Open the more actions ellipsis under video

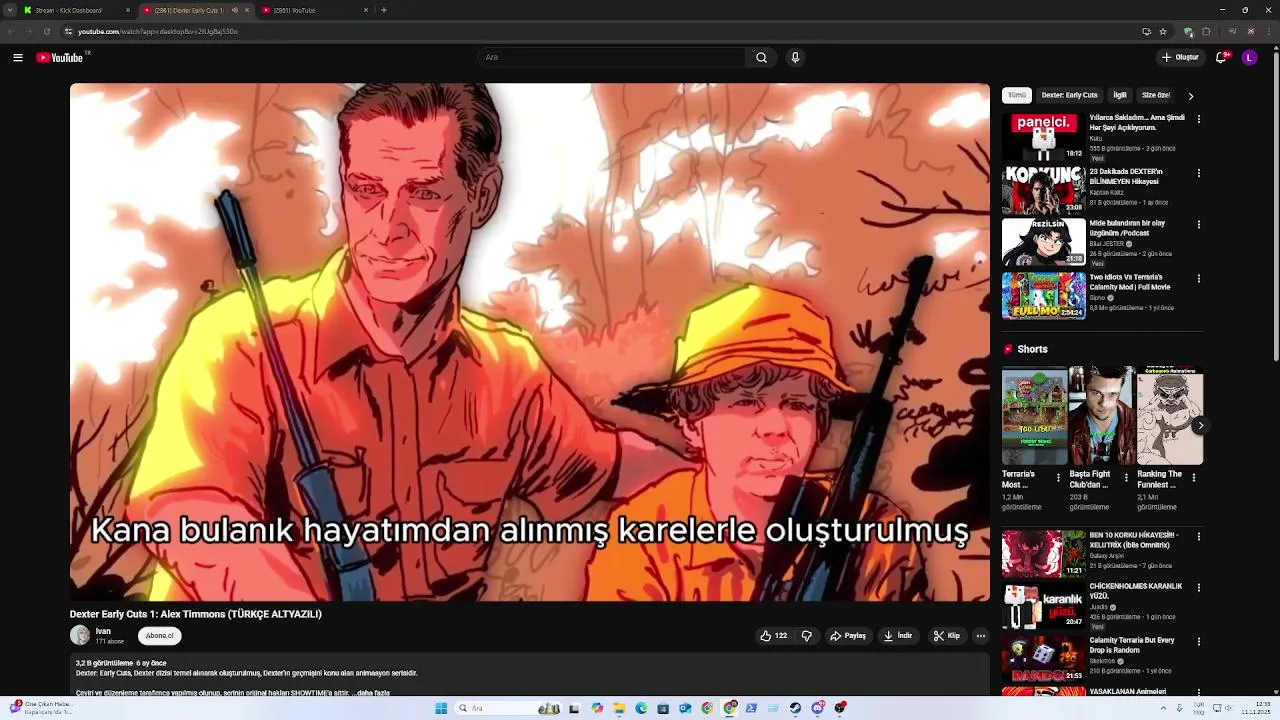point(981,636)
